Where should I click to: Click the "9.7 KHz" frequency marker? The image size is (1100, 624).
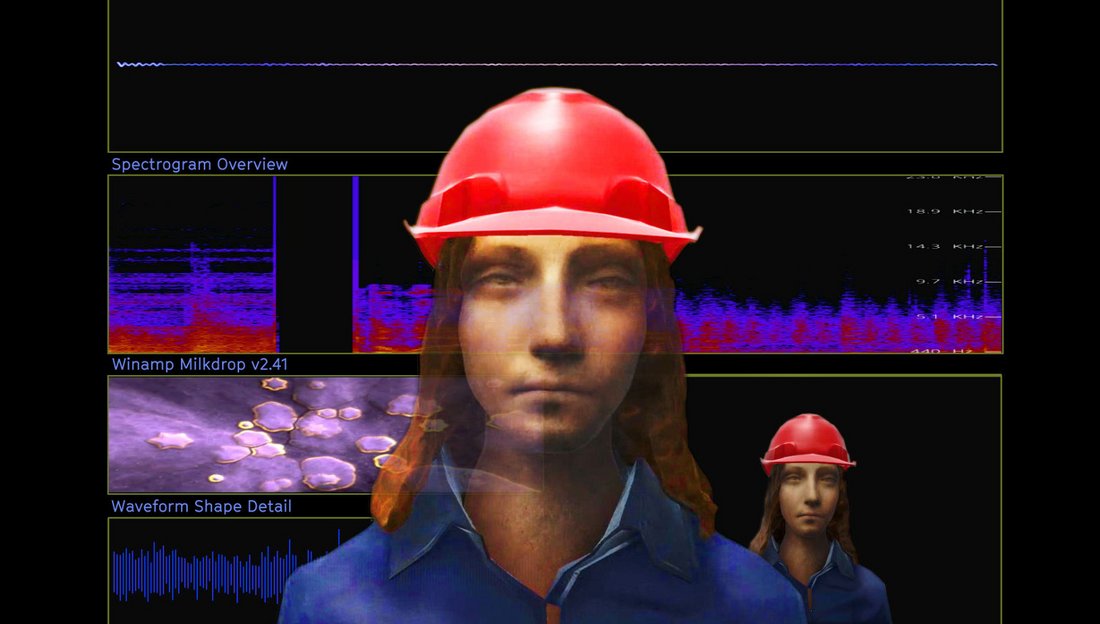coord(949,281)
